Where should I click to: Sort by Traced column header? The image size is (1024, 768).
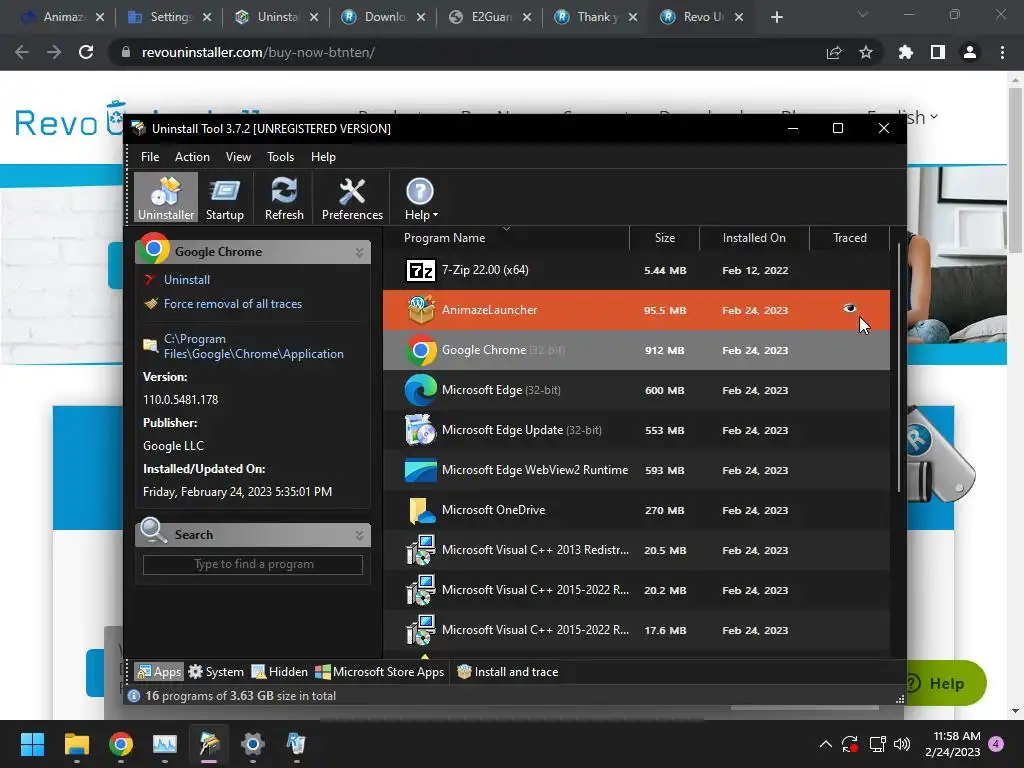(x=850, y=238)
